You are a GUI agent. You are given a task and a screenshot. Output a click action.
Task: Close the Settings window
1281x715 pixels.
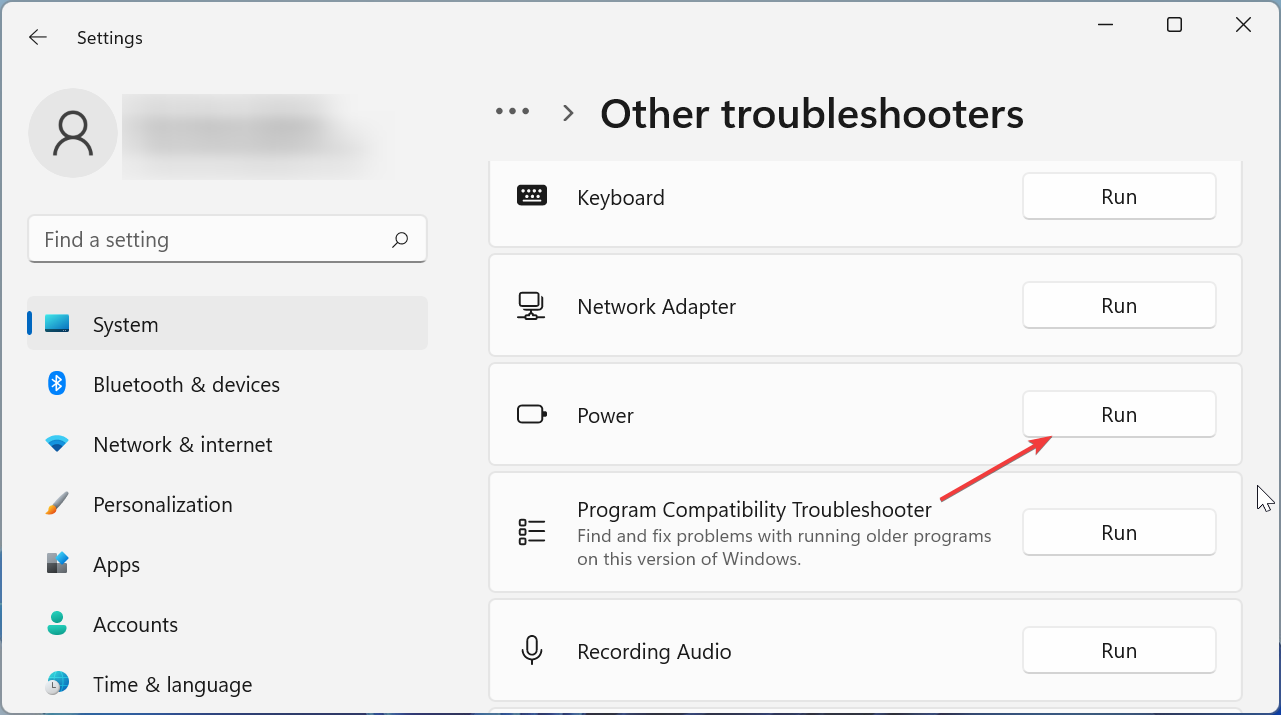tap(1243, 25)
